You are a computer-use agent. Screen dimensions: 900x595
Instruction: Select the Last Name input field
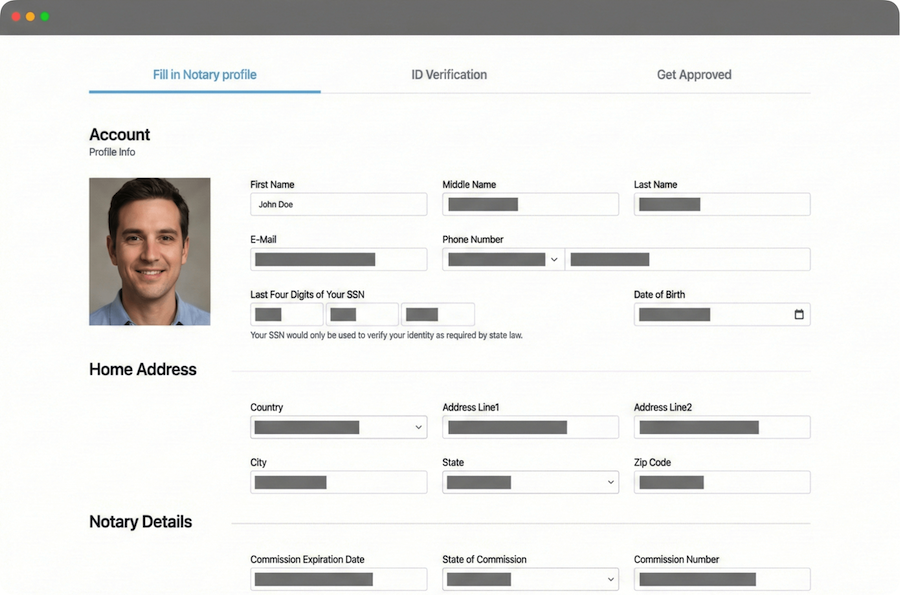722,204
